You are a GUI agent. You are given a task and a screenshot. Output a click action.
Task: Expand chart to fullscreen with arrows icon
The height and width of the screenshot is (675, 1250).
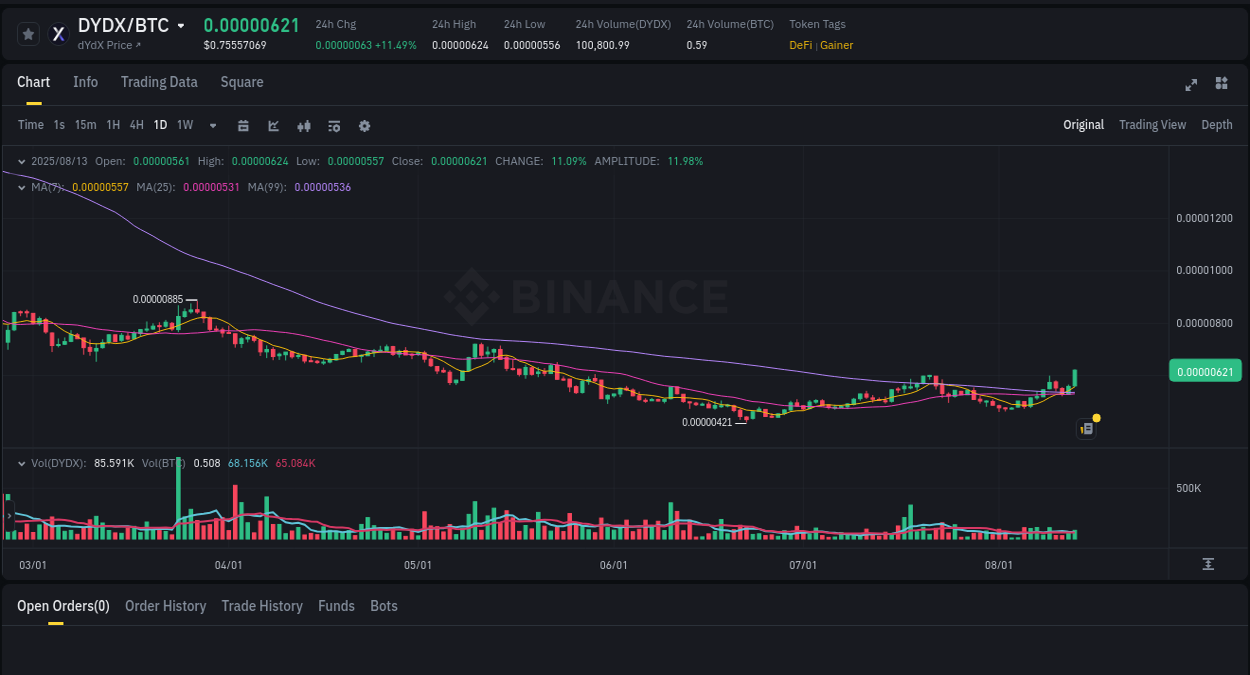(x=1191, y=85)
